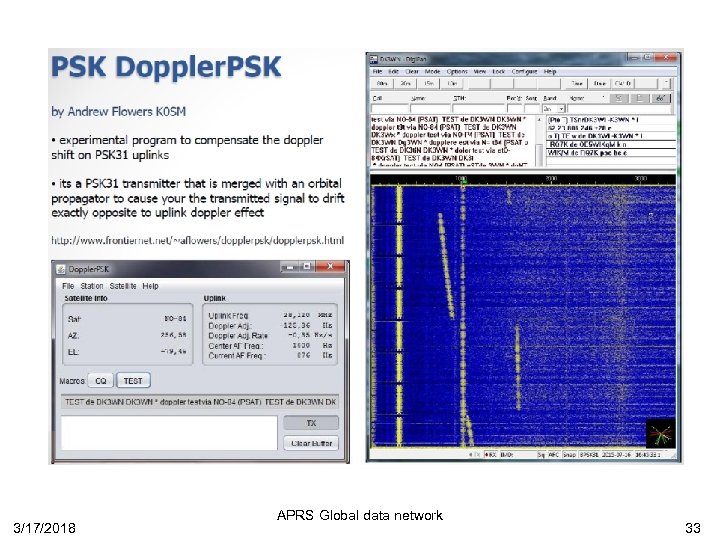Click the TX button in DopplerPSK

click(311, 422)
